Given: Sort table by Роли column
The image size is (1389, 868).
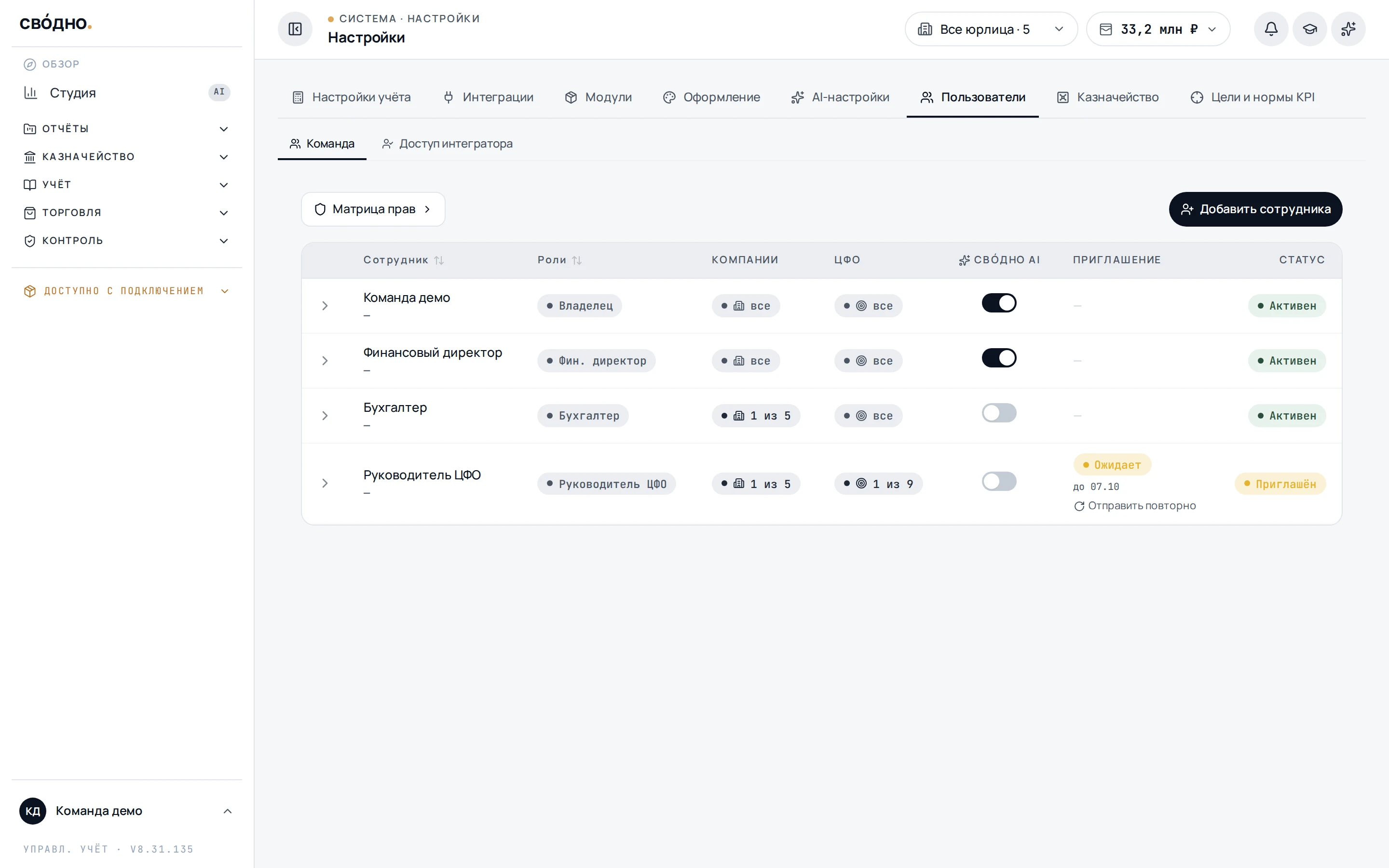Looking at the screenshot, I should coord(559,260).
